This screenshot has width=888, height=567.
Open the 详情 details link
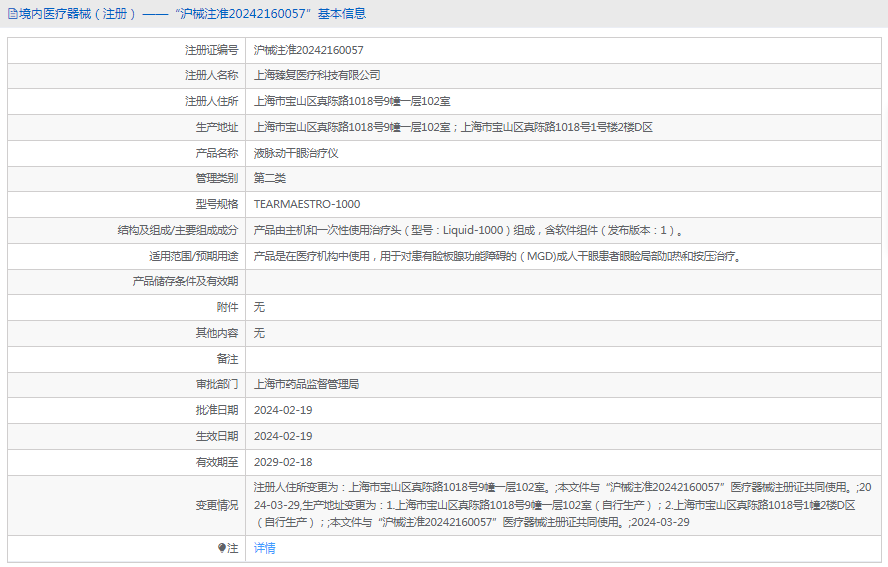pos(264,548)
